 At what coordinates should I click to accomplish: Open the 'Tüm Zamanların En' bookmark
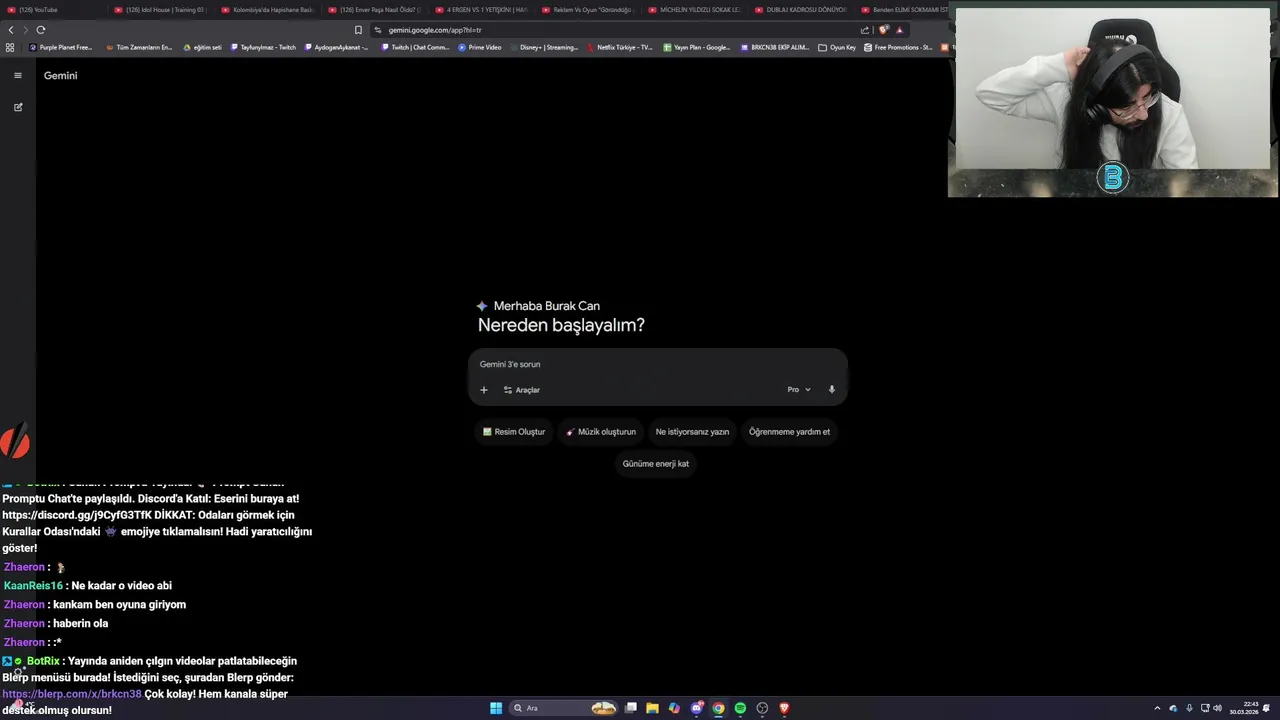pos(139,47)
